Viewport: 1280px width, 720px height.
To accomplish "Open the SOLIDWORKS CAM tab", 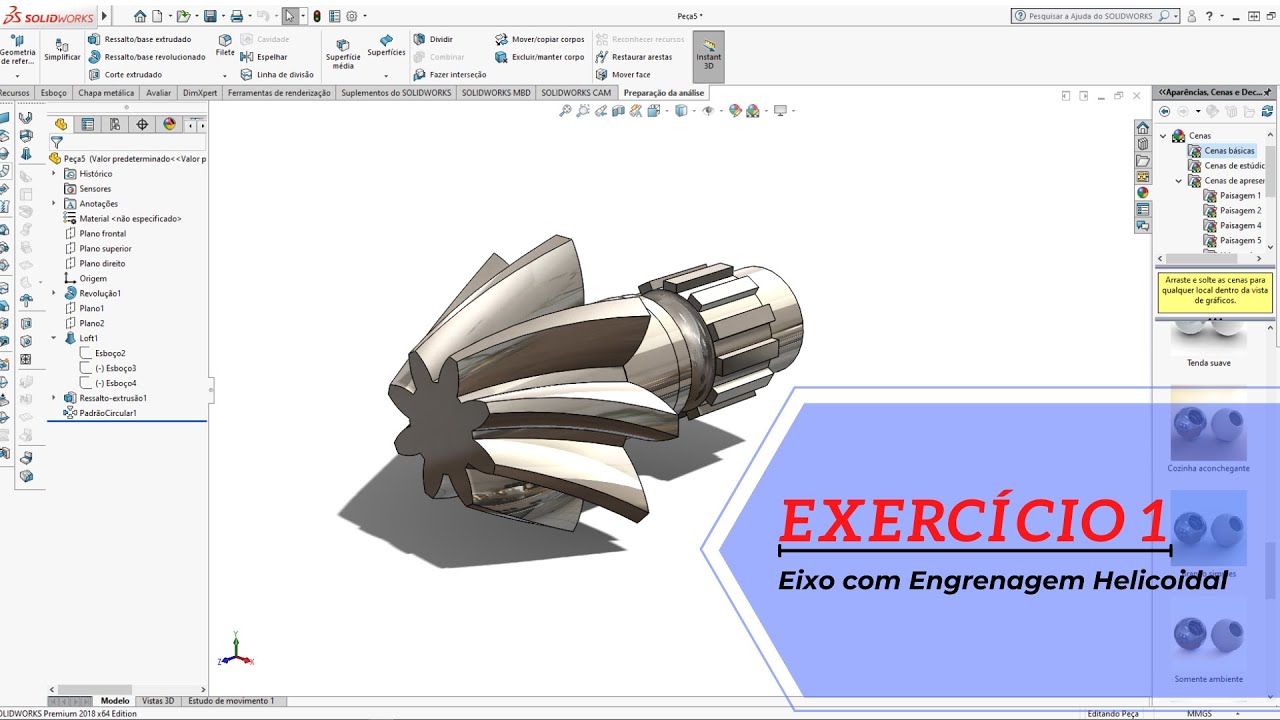I will click(576, 93).
